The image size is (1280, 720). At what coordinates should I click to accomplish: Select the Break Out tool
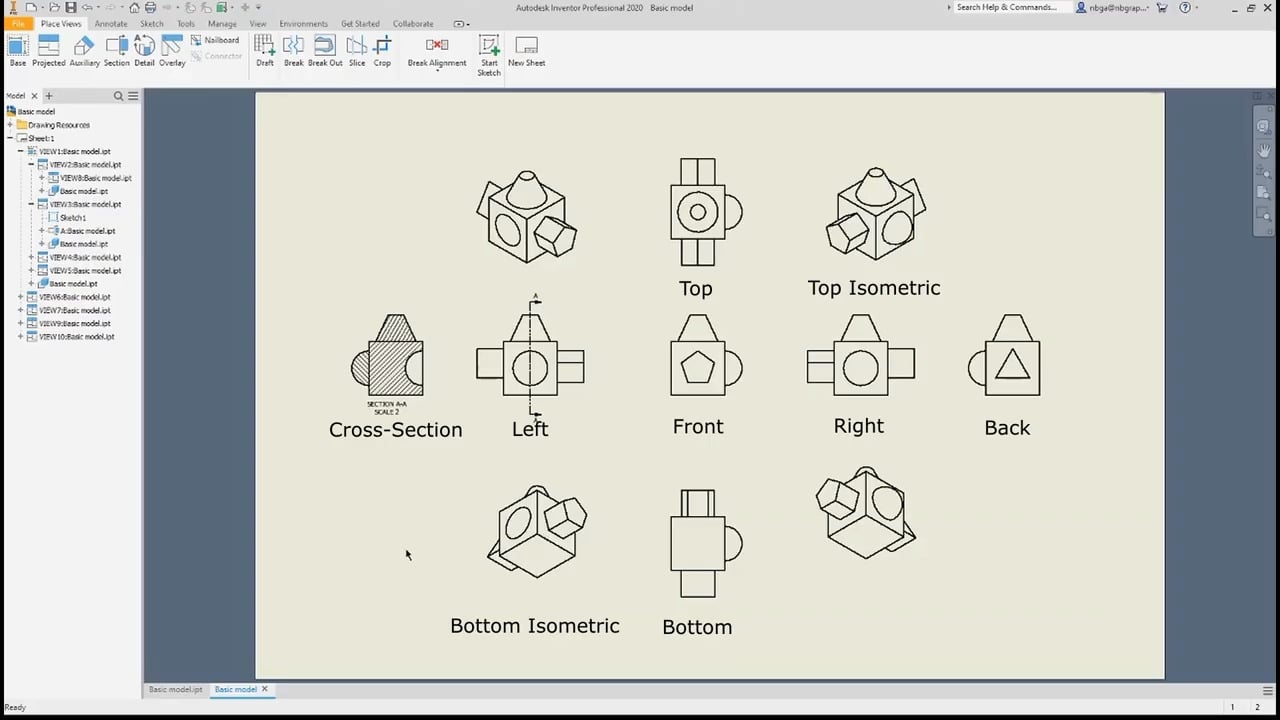point(325,51)
